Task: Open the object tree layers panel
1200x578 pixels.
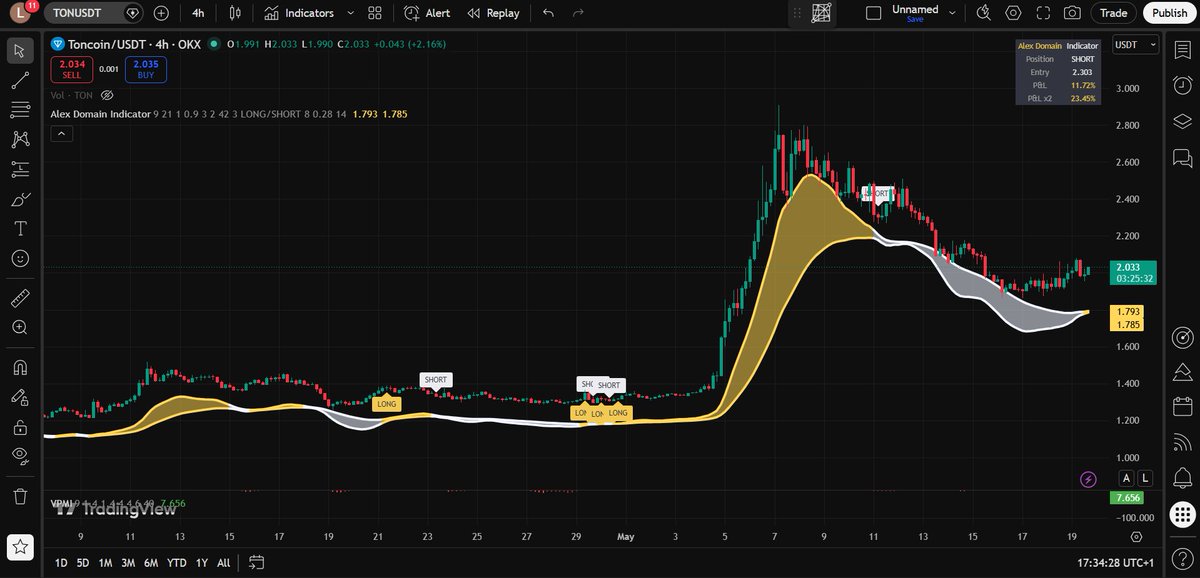Action: coord(1181,122)
